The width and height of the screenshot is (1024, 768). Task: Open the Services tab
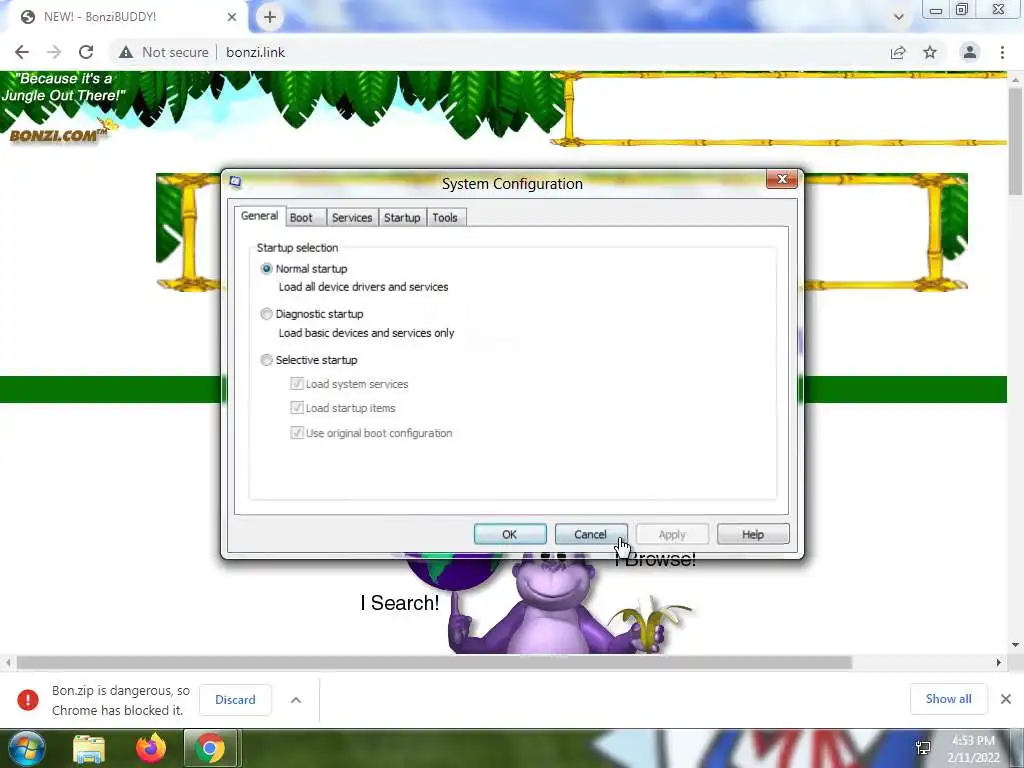tap(352, 217)
